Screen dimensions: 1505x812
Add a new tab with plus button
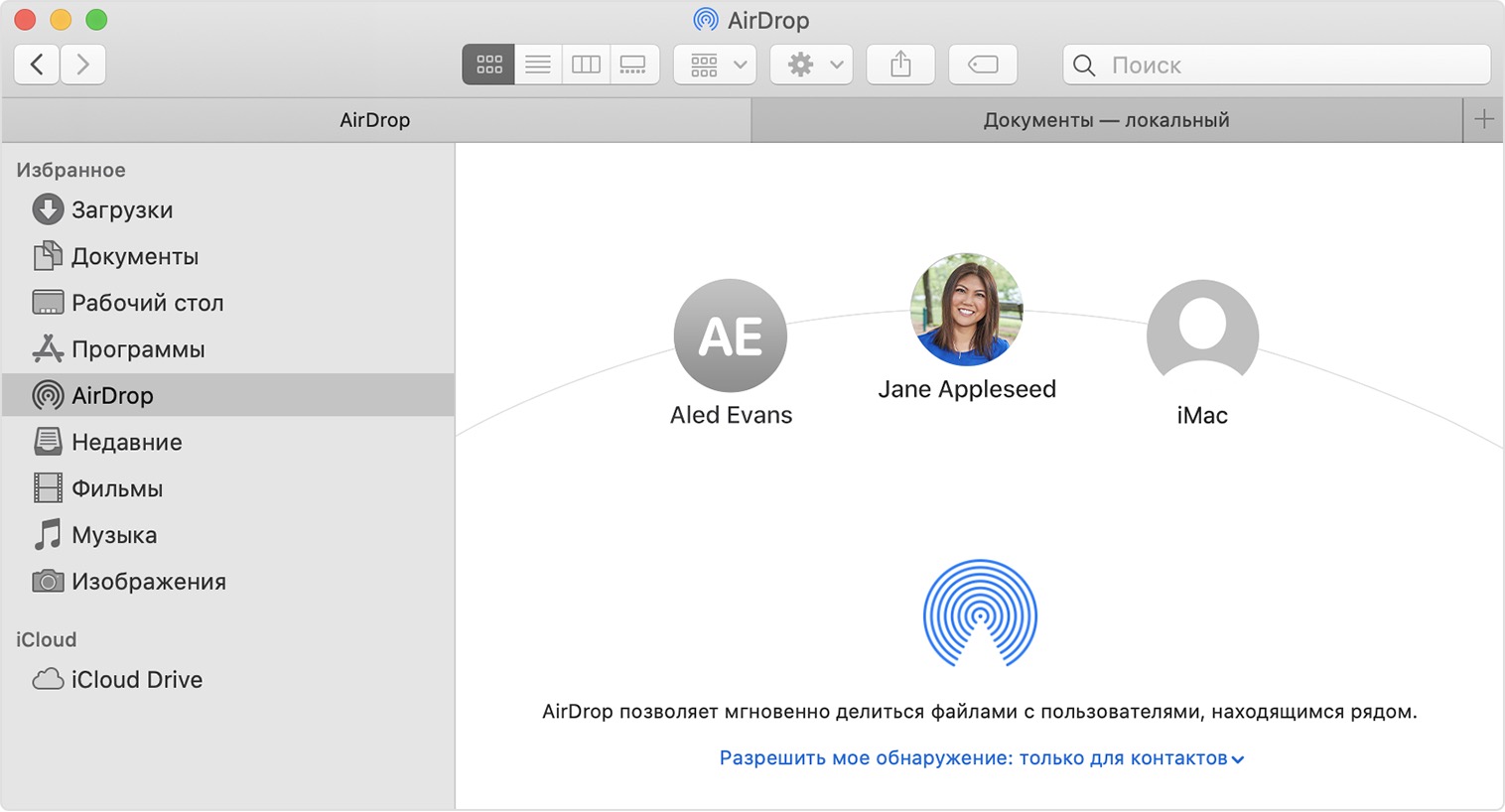point(1483,120)
